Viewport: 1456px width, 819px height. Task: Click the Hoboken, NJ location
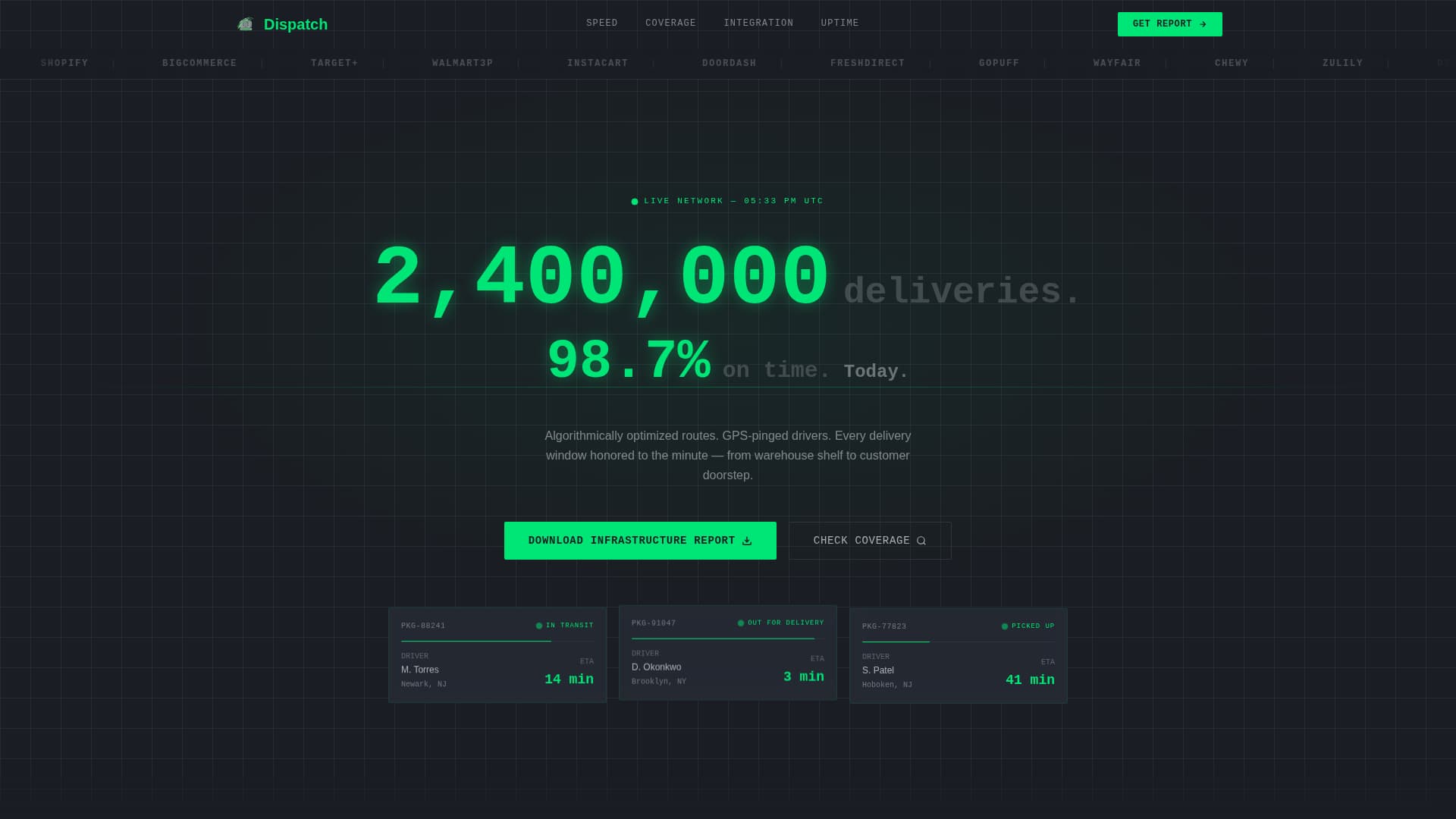pyautogui.click(x=887, y=685)
